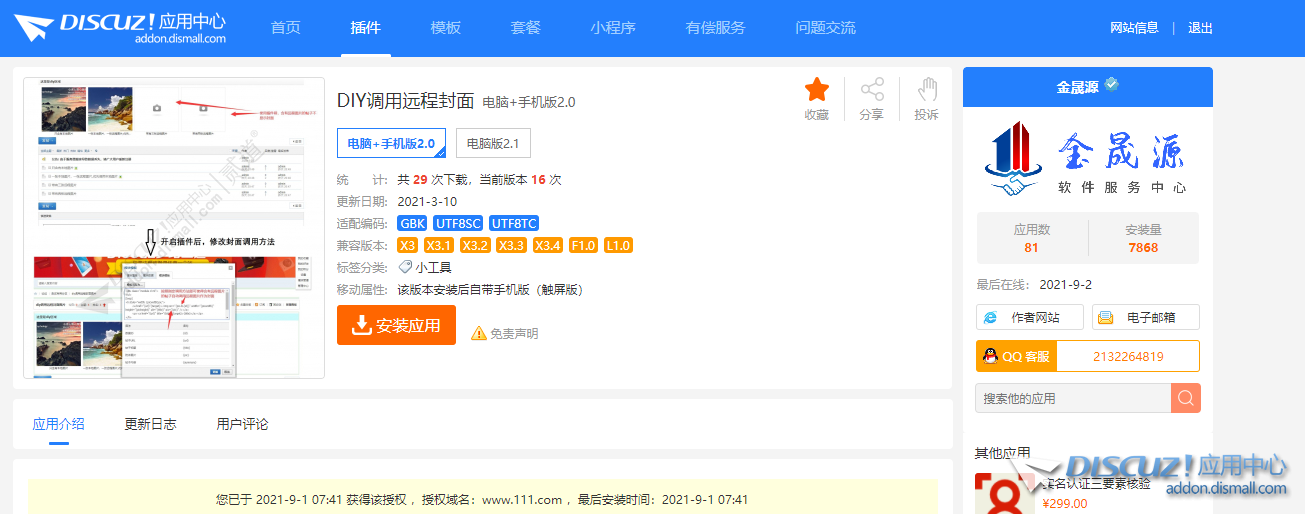Click the QQ 客服 button
1305x514 pixels.
click(1016, 356)
